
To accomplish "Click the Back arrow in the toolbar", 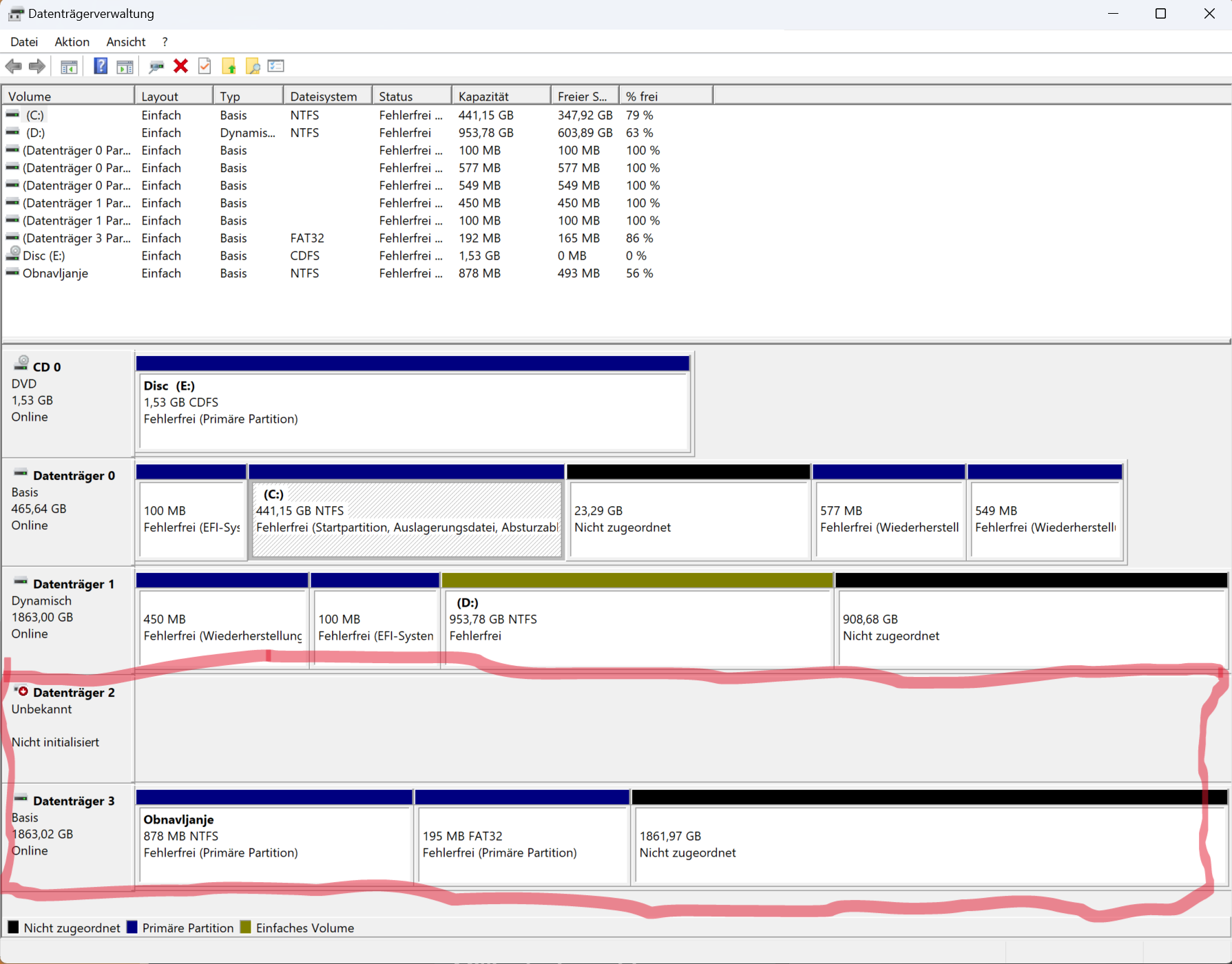I will (13, 66).
